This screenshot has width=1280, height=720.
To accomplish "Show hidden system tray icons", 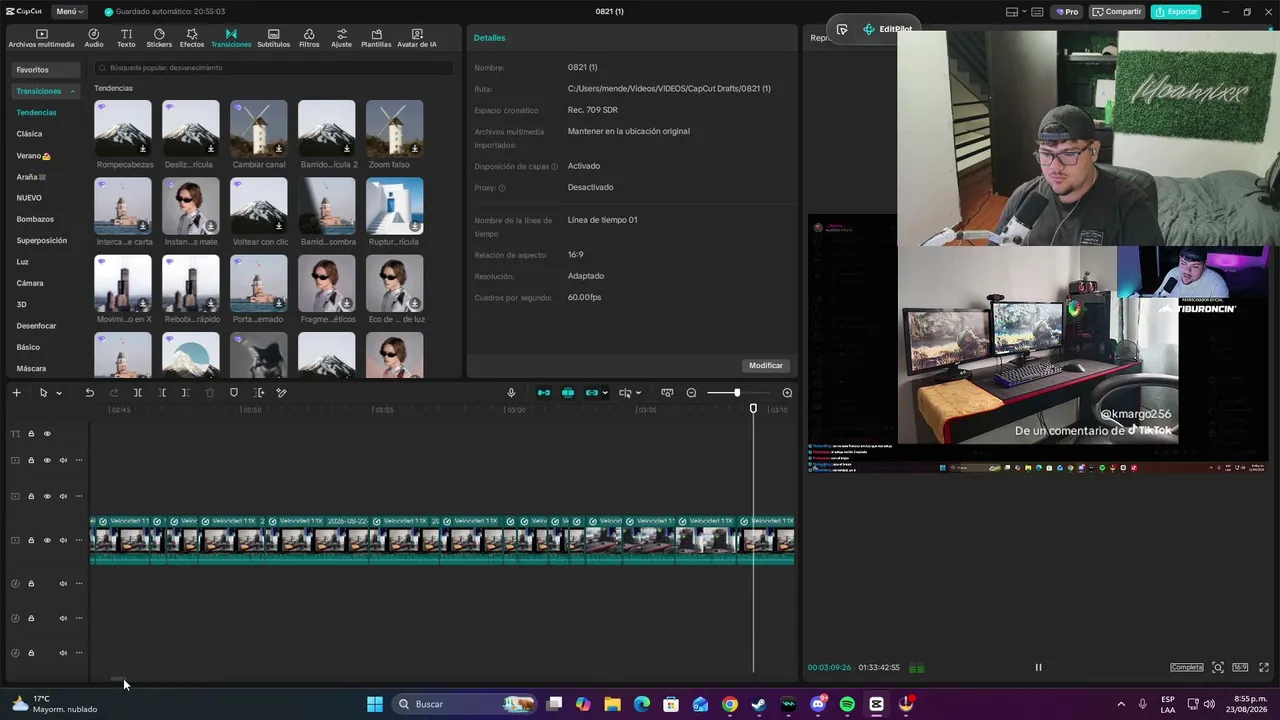I will click(x=1121, y=704).
